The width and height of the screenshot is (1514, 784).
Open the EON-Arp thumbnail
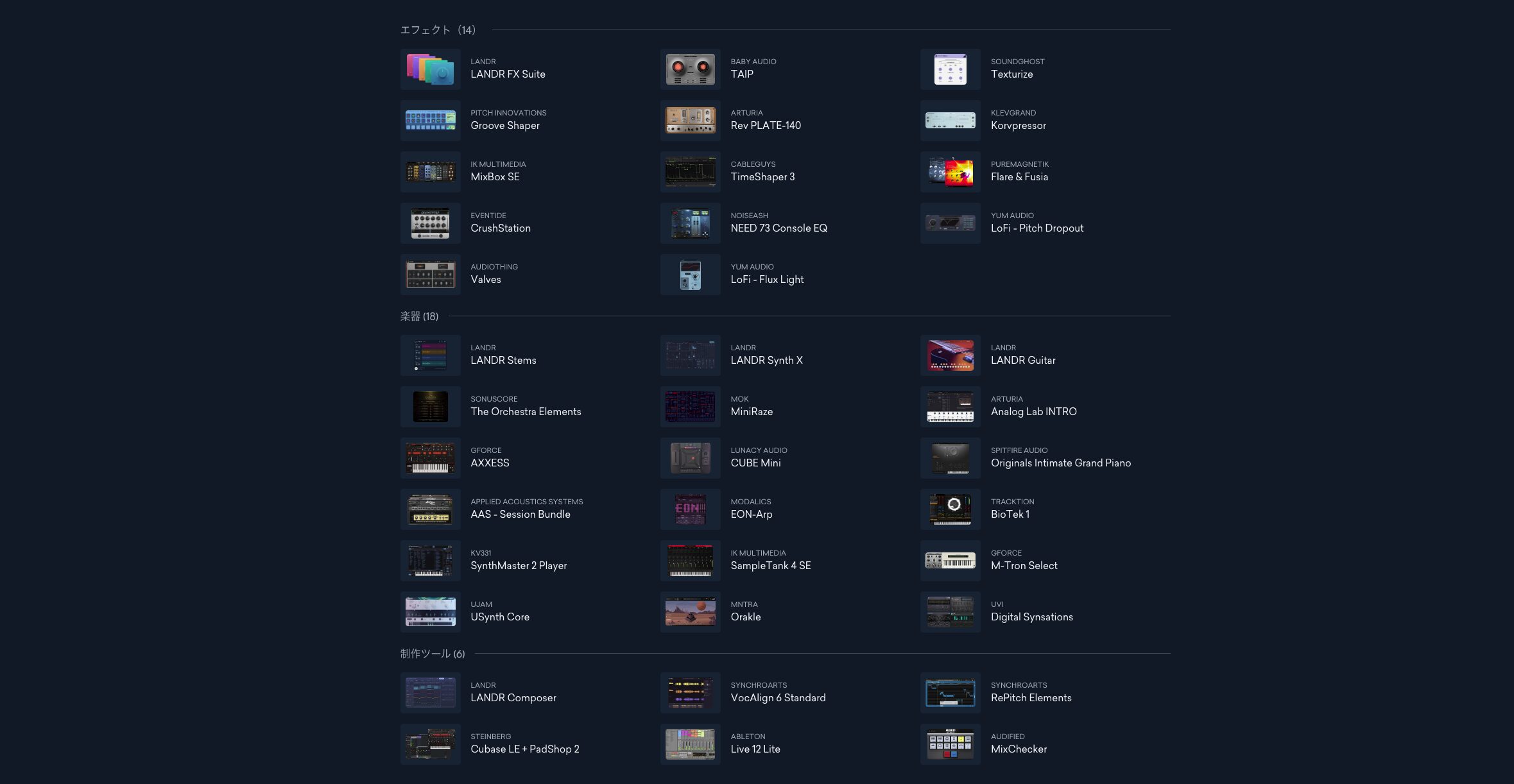point(690,509)
